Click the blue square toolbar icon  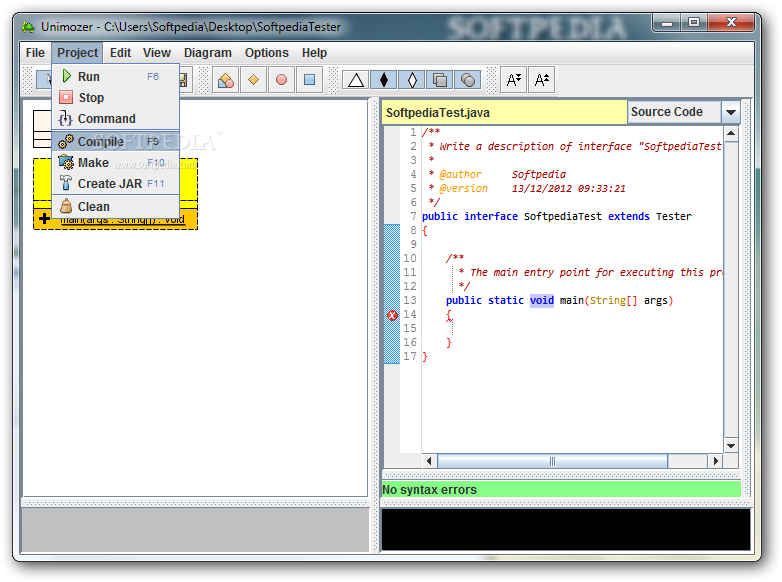309,80
